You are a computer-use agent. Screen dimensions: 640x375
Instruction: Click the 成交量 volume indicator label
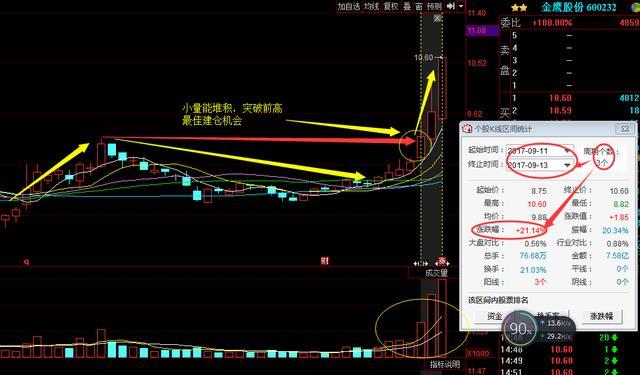click(436, 273)
